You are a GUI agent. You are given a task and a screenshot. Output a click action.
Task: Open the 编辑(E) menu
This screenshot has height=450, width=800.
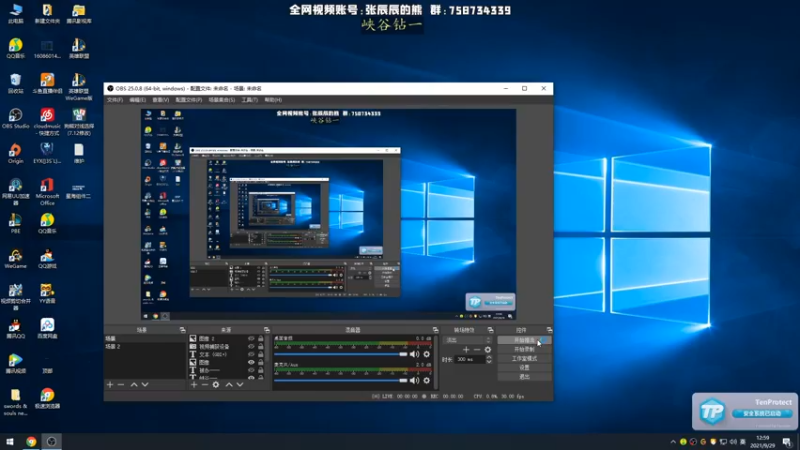137,100
